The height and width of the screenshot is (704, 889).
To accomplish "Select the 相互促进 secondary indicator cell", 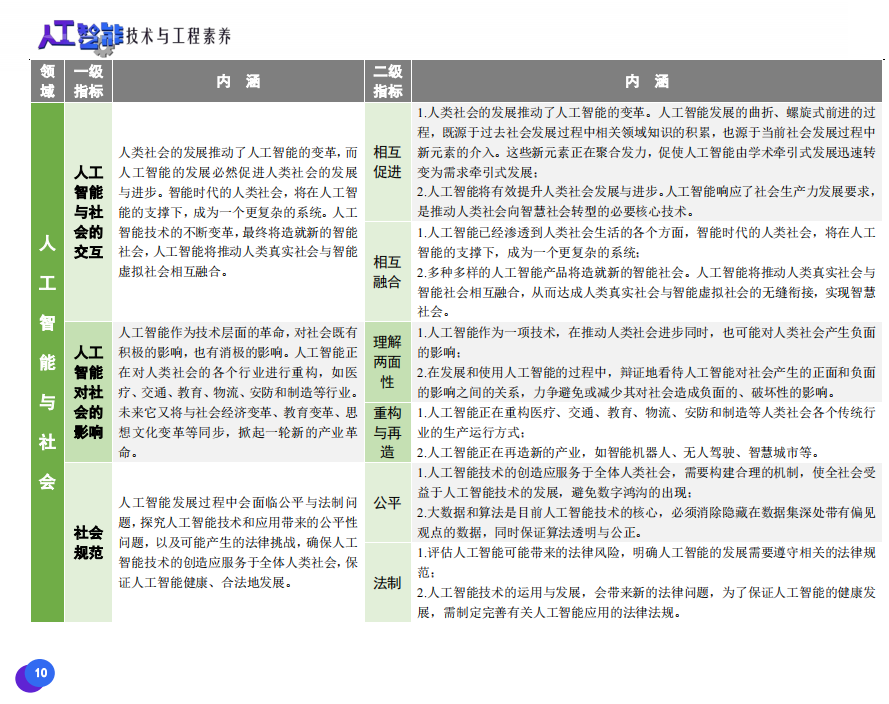I will [387, 161].
